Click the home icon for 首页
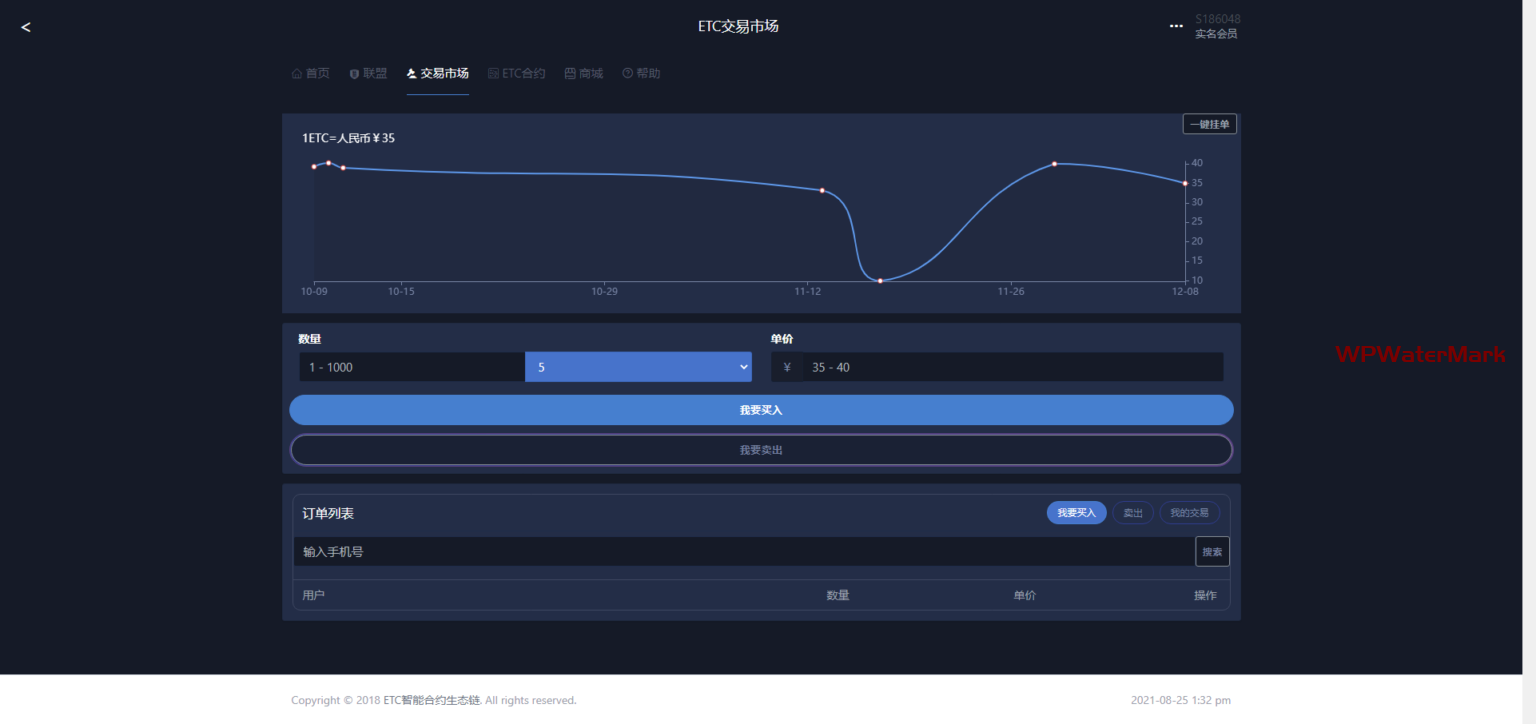This screenshot has height=724, width=1536. (x=296, y=73)
